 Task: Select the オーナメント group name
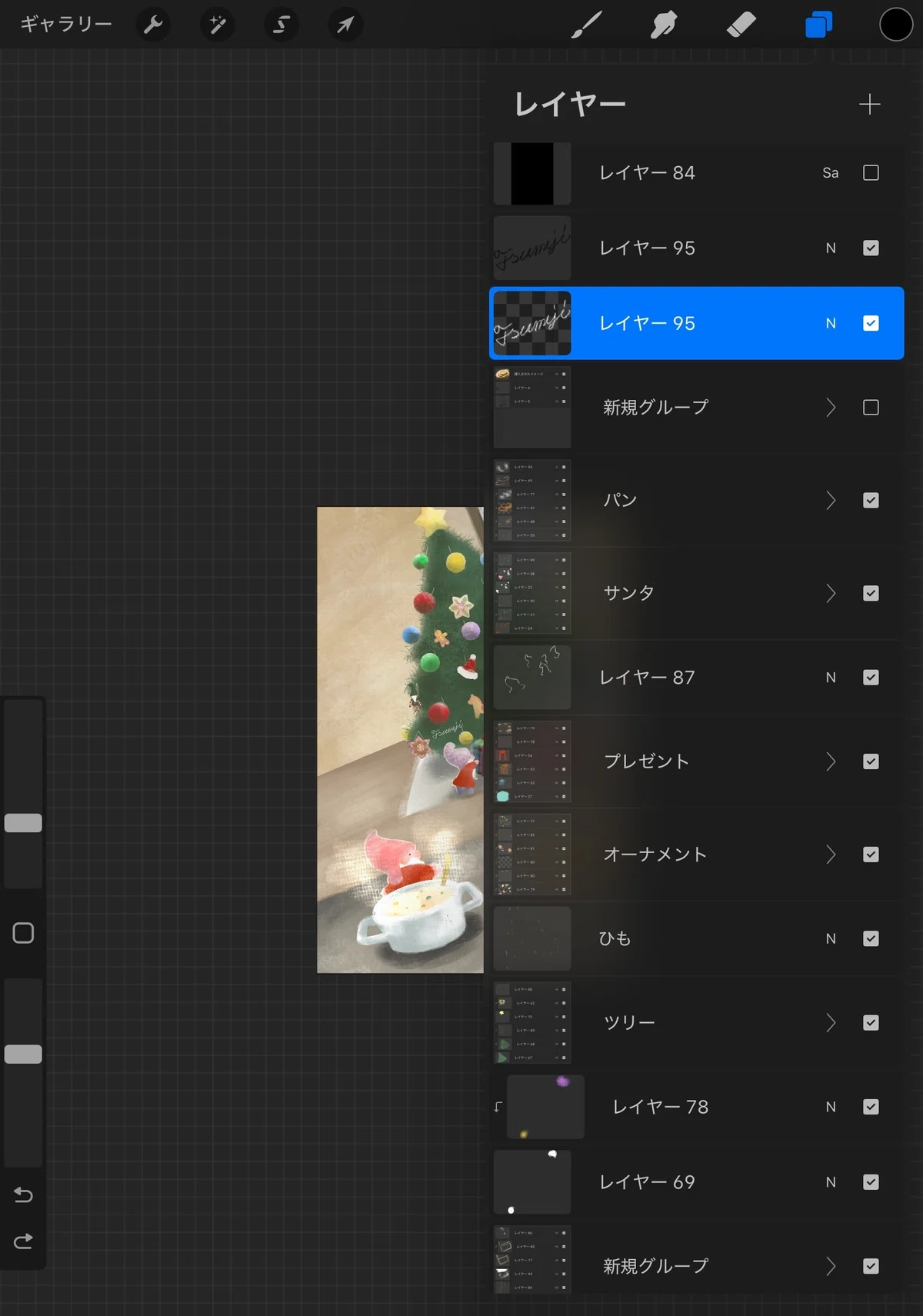[x=655, y=855]
